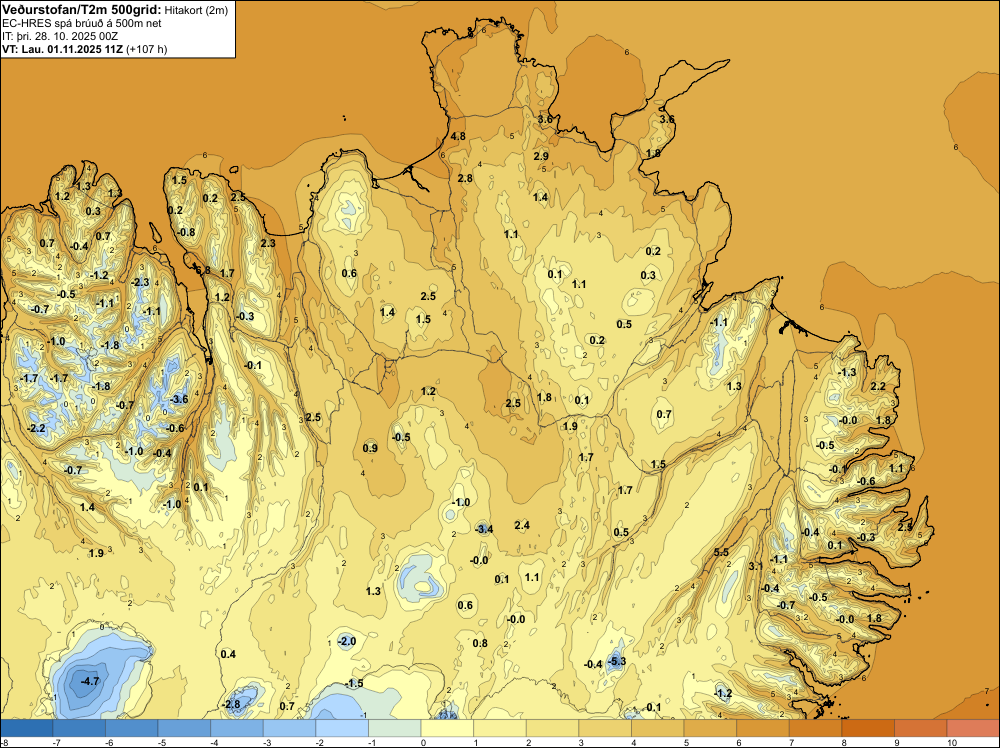Select the -5.3 temperature reading
Screen dimensions: 1000x748
(x=617, y=661)
